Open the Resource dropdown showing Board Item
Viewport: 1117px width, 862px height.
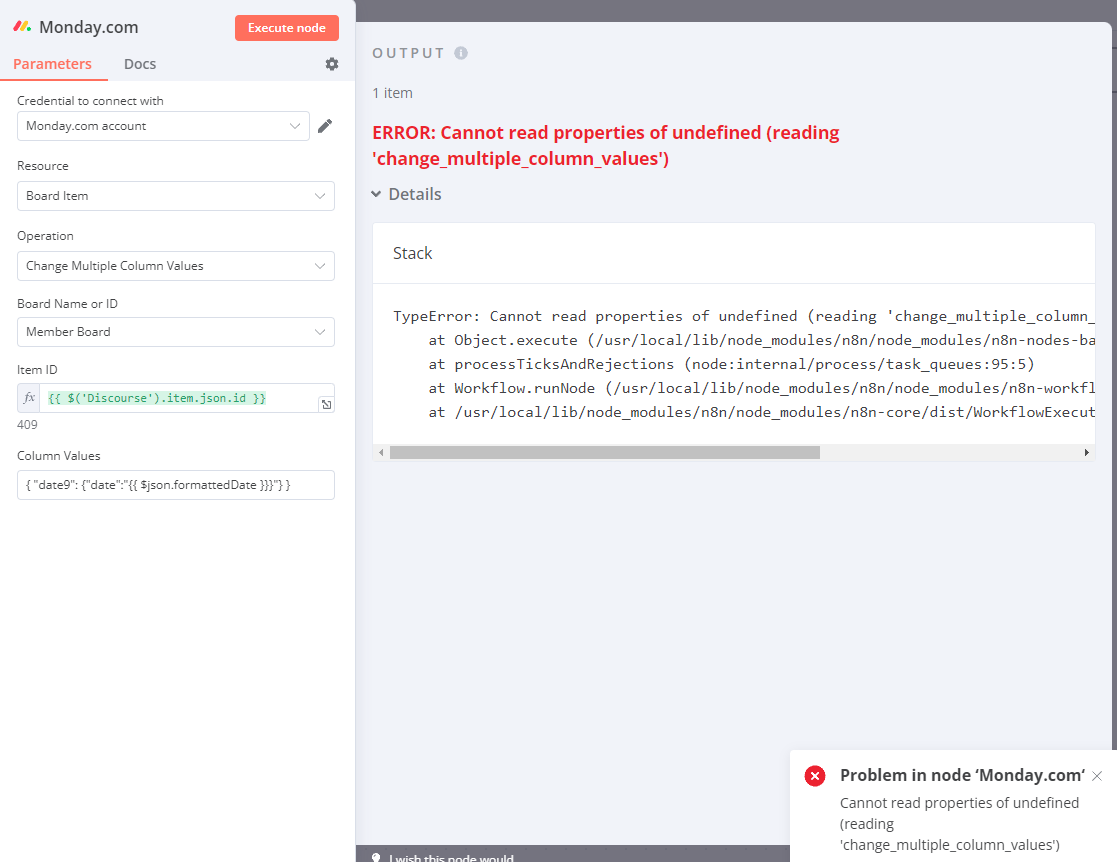175,196
